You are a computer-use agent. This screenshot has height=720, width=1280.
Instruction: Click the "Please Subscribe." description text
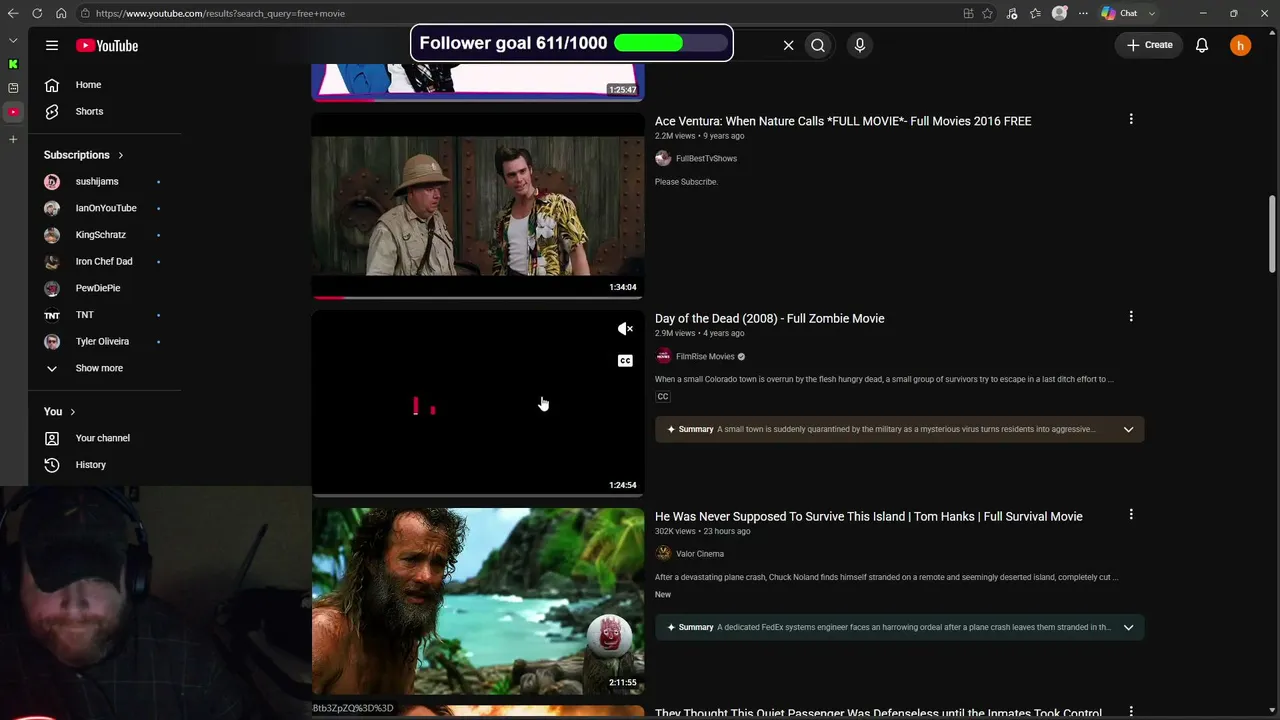pos(686,182)
